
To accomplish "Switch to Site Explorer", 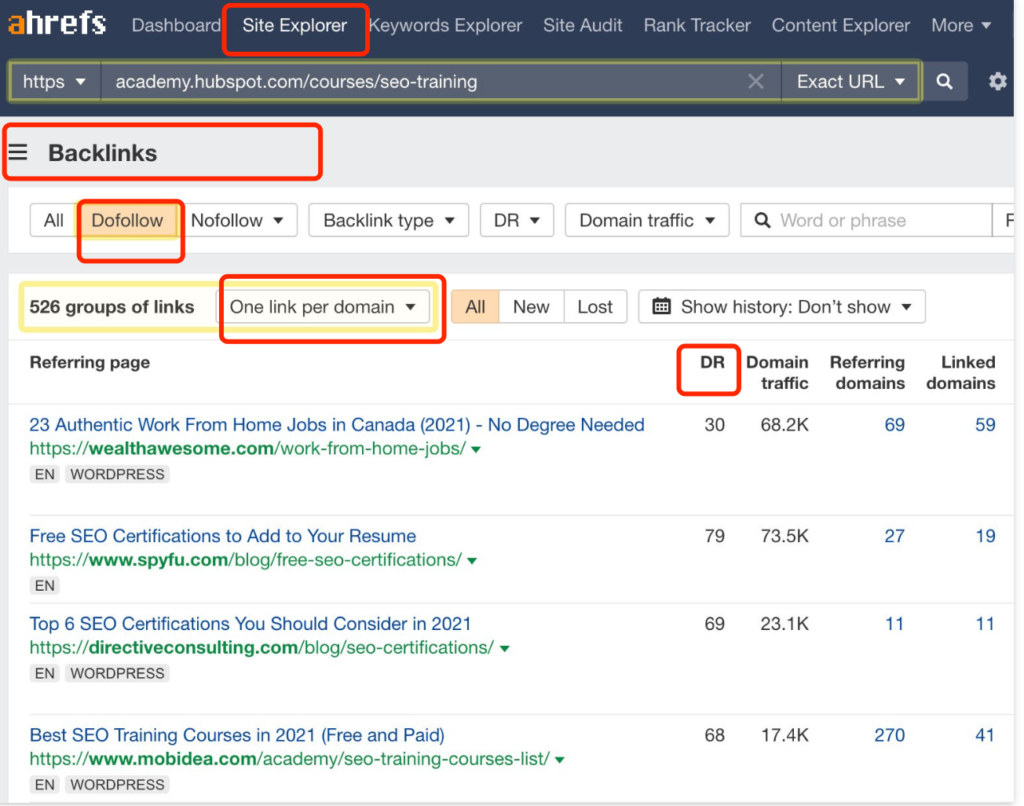I will point(295,25).
